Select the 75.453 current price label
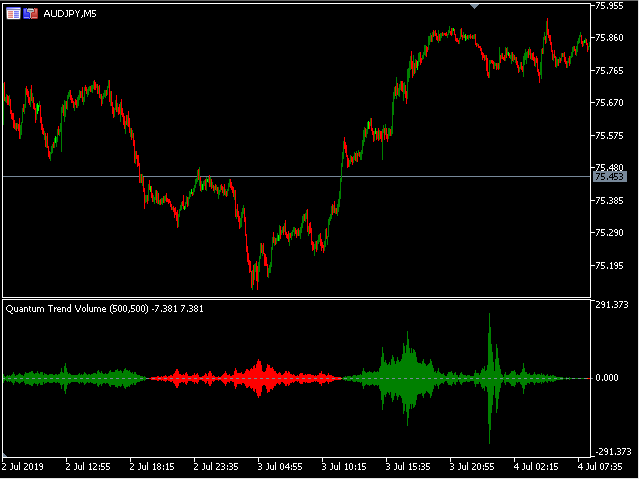 [609, 177]
